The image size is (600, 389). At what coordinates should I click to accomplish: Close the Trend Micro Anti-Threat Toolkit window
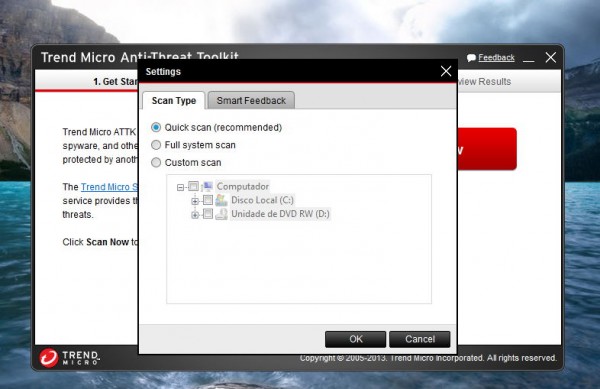[551, 57]
